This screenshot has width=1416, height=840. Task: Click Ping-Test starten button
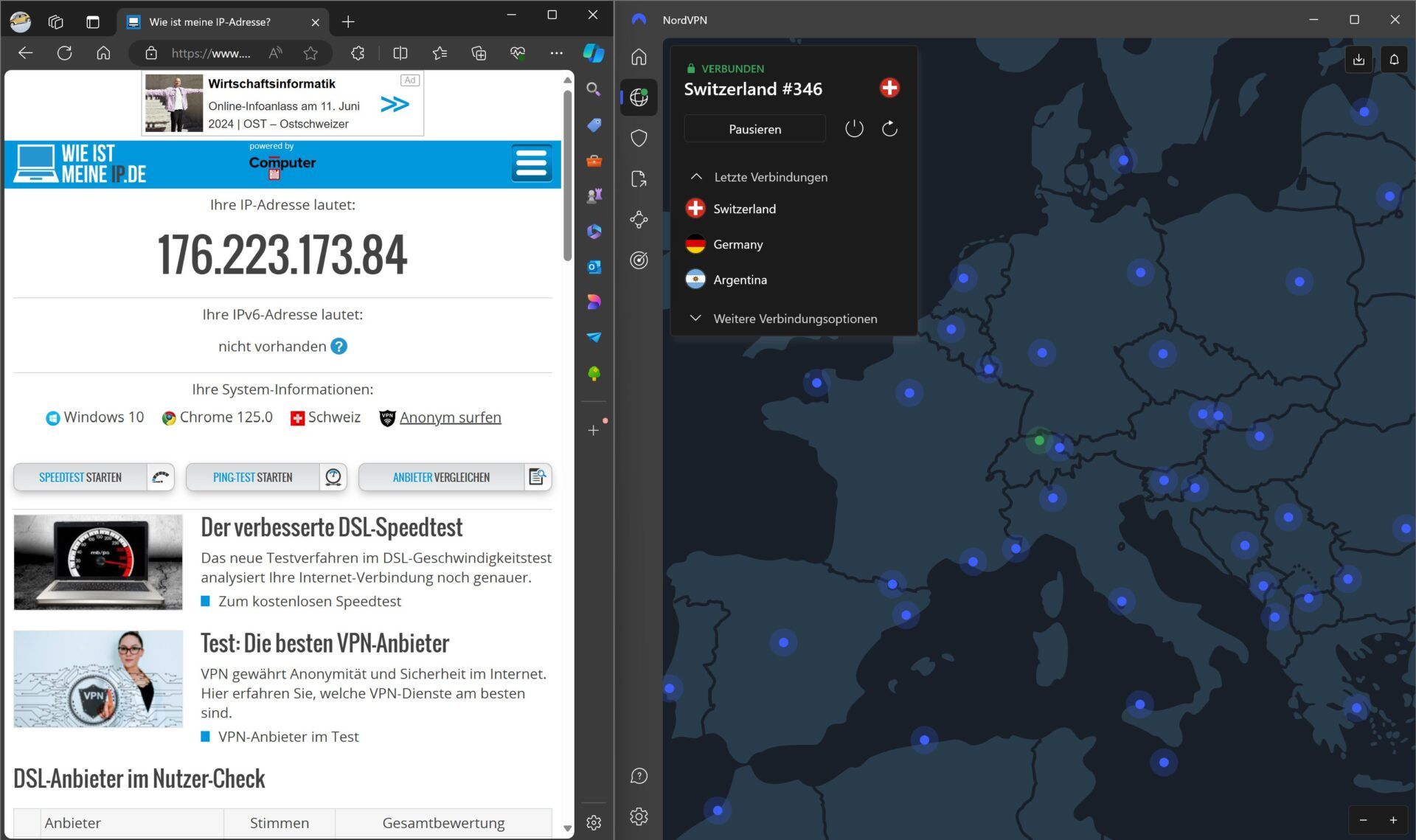coord(266,477)
